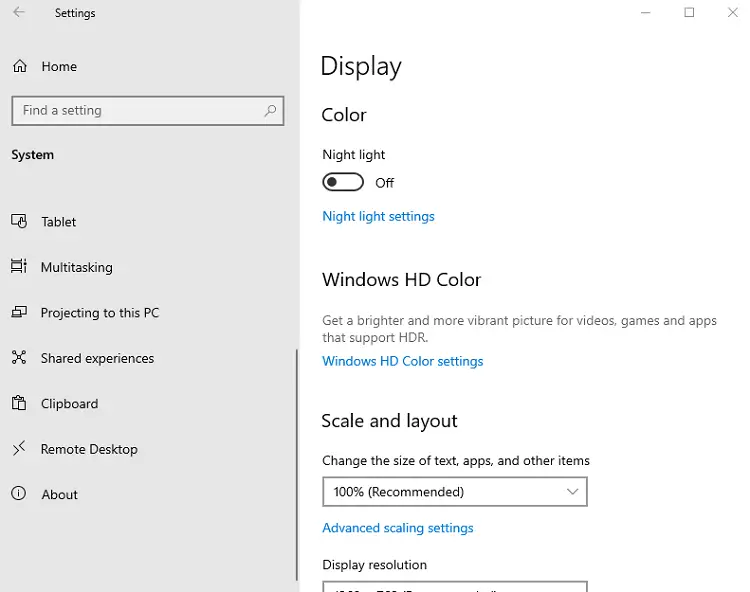Viewport: 750px width, 592px height.
Task: Click the back arrow in Settings
Action: click(19, 12)
